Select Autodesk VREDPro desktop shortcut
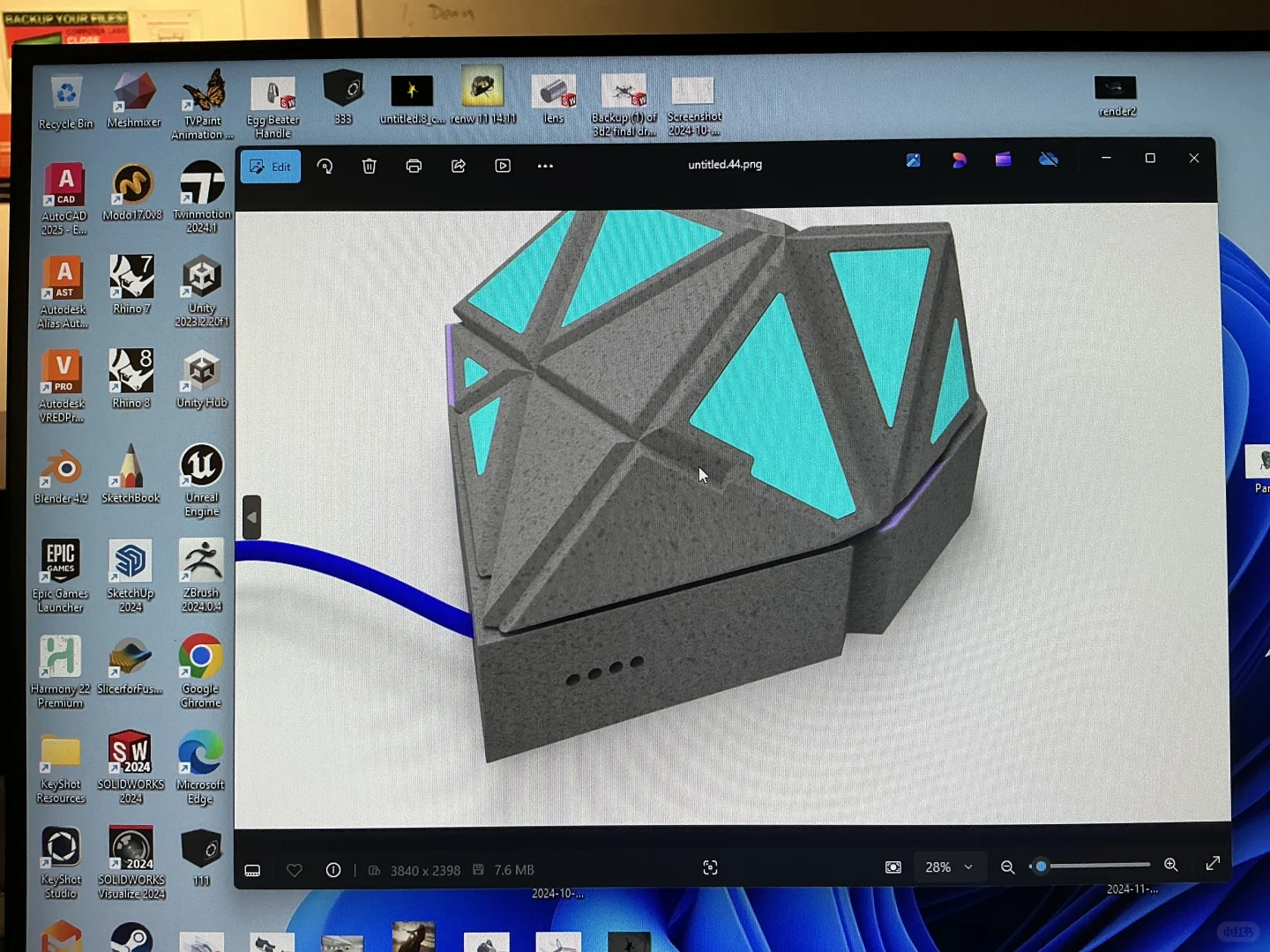1270x952 pixels. (63, 387)
